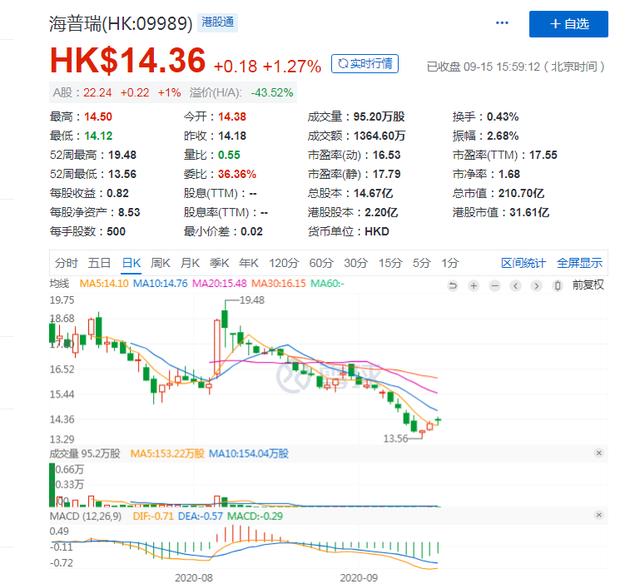This screenshot has height=584, width=640.
Task: Click the 成交额 value 1364.60万
Action: [380, 136]
